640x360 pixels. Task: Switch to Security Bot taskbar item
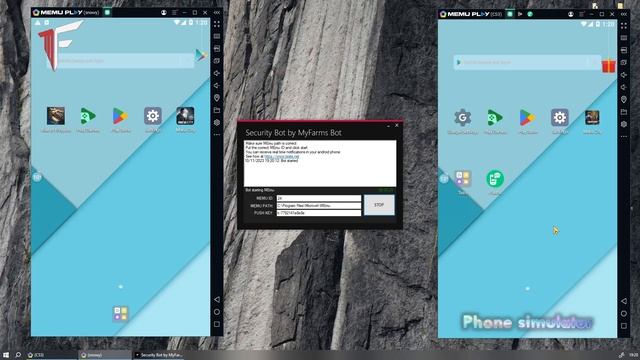(159, 355)
